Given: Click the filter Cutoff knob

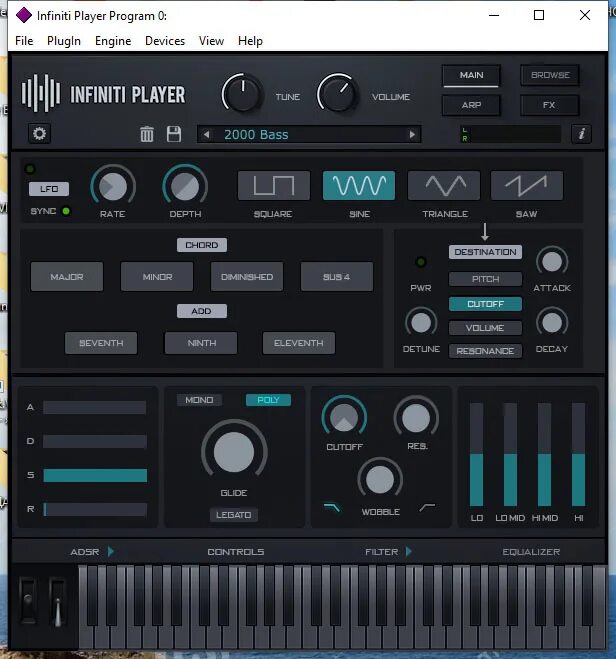Looking at the screenshot, I should (x=344, y=418).
